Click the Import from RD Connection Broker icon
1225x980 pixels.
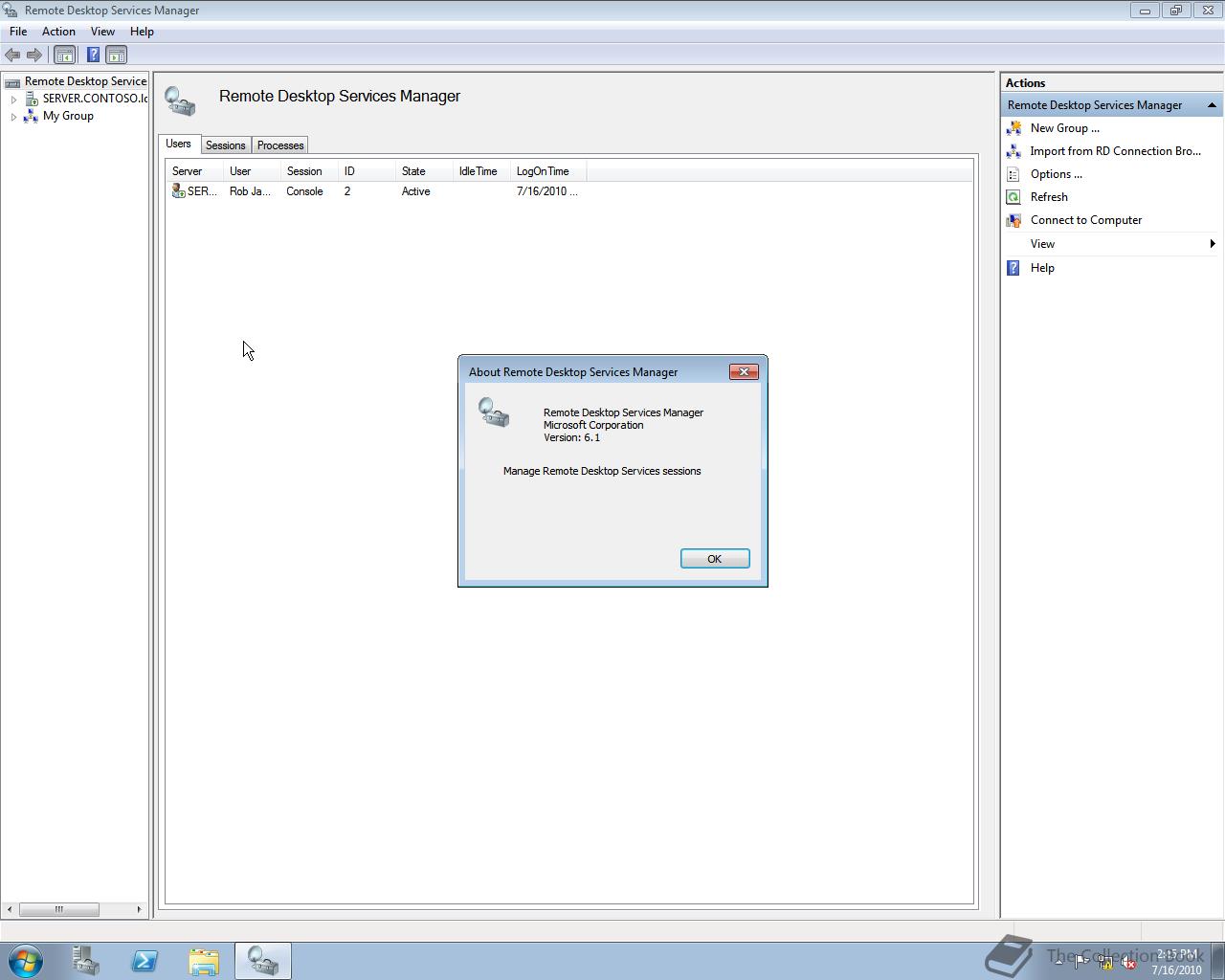click(x=1013, y=151)
